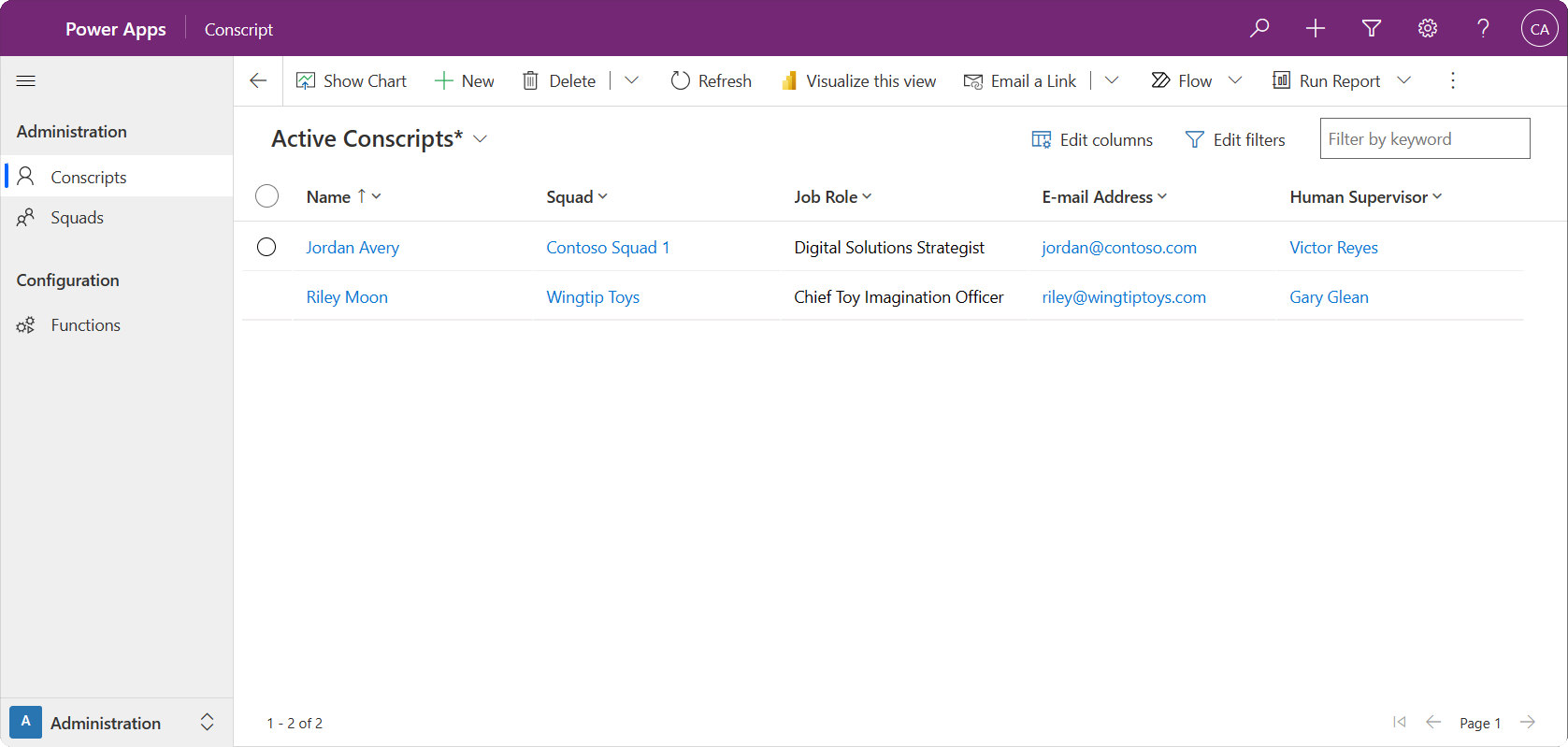Screen dimensions: 1568x747
Task: Expand the Run Report dropdown chevron
Action: (x=1403, y=81)
